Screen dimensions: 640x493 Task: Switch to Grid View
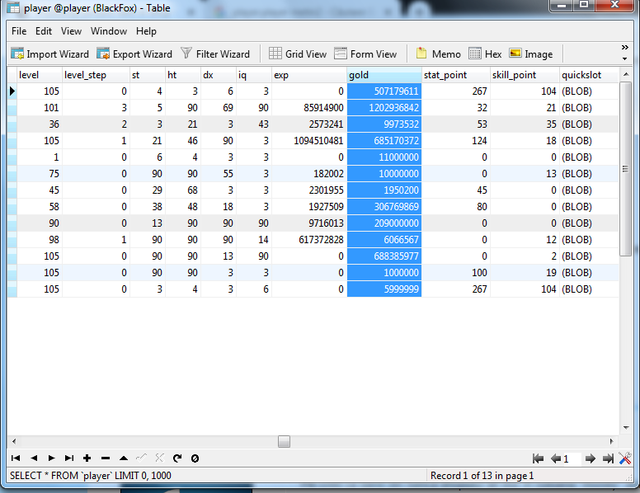point(298,54)
